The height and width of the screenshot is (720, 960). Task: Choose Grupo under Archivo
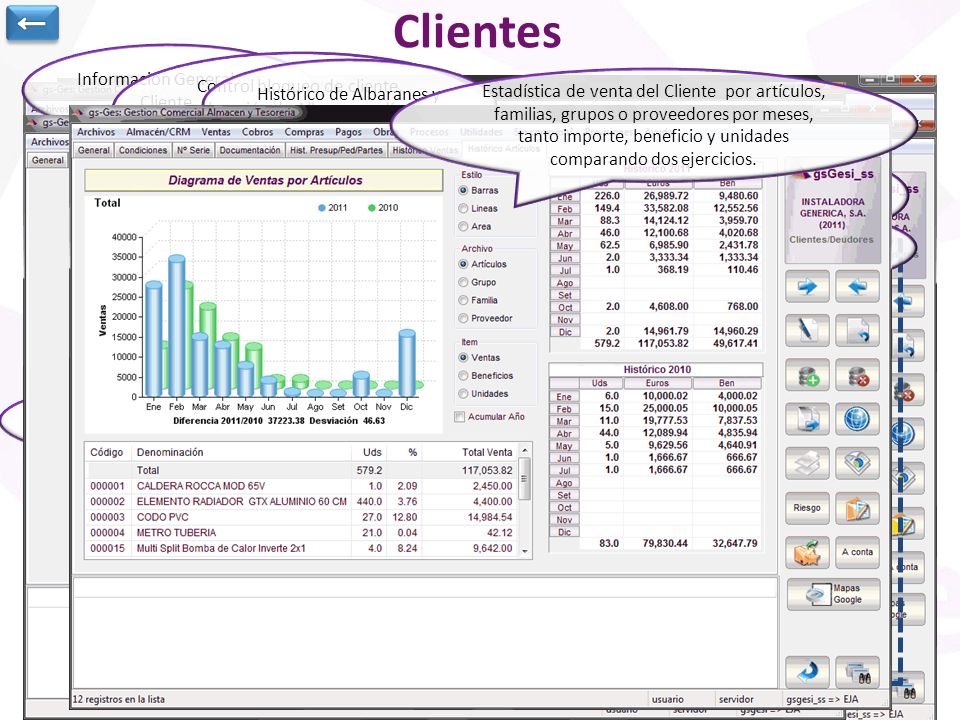pos(463,282)
